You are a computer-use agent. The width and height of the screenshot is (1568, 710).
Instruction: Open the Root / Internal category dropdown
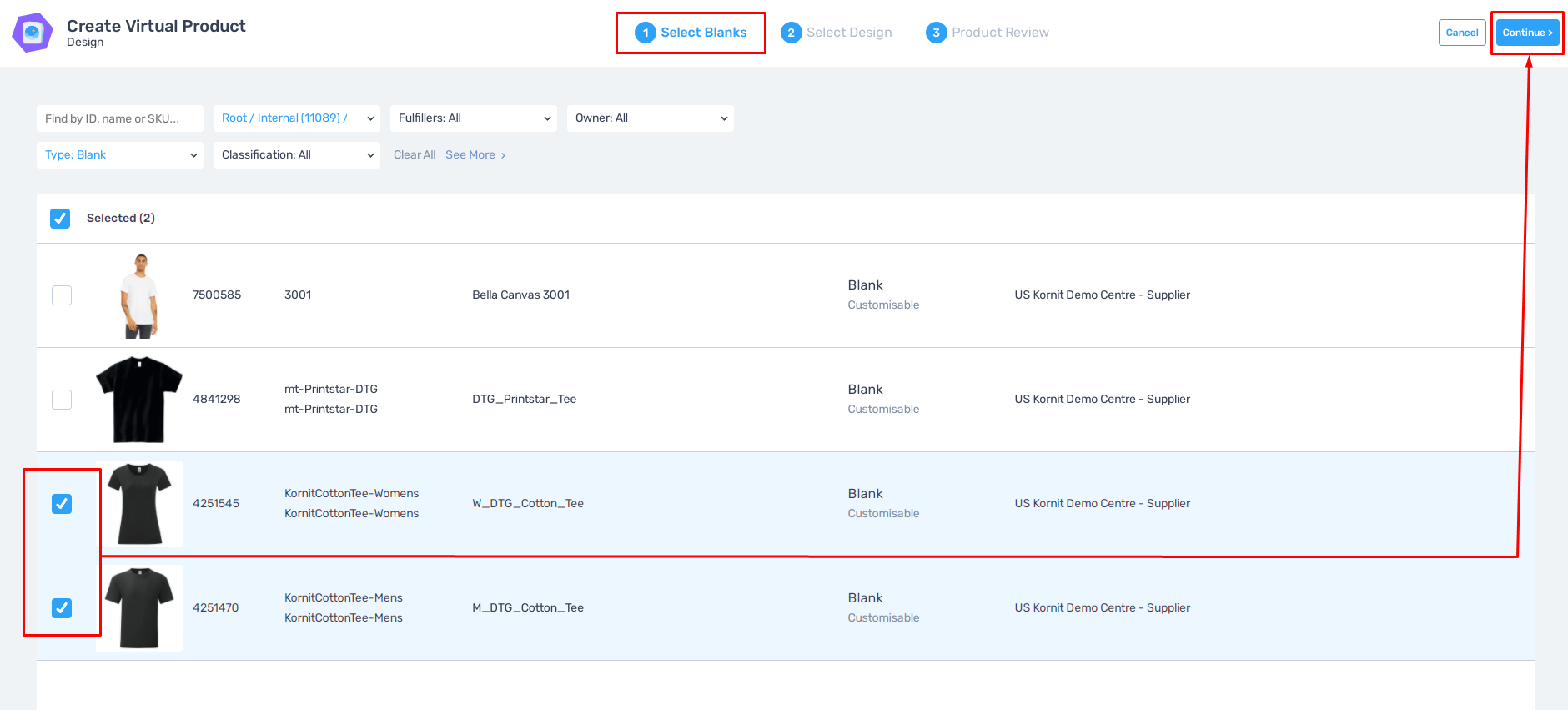point(296,118)
